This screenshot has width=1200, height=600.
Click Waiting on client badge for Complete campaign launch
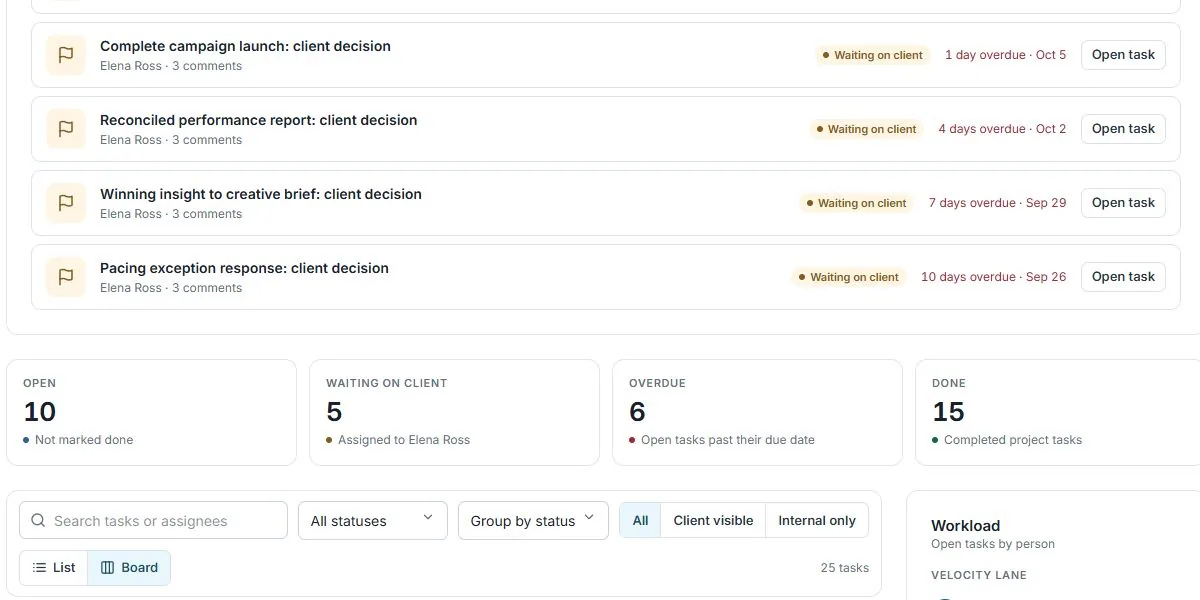[x=872, y=55]
